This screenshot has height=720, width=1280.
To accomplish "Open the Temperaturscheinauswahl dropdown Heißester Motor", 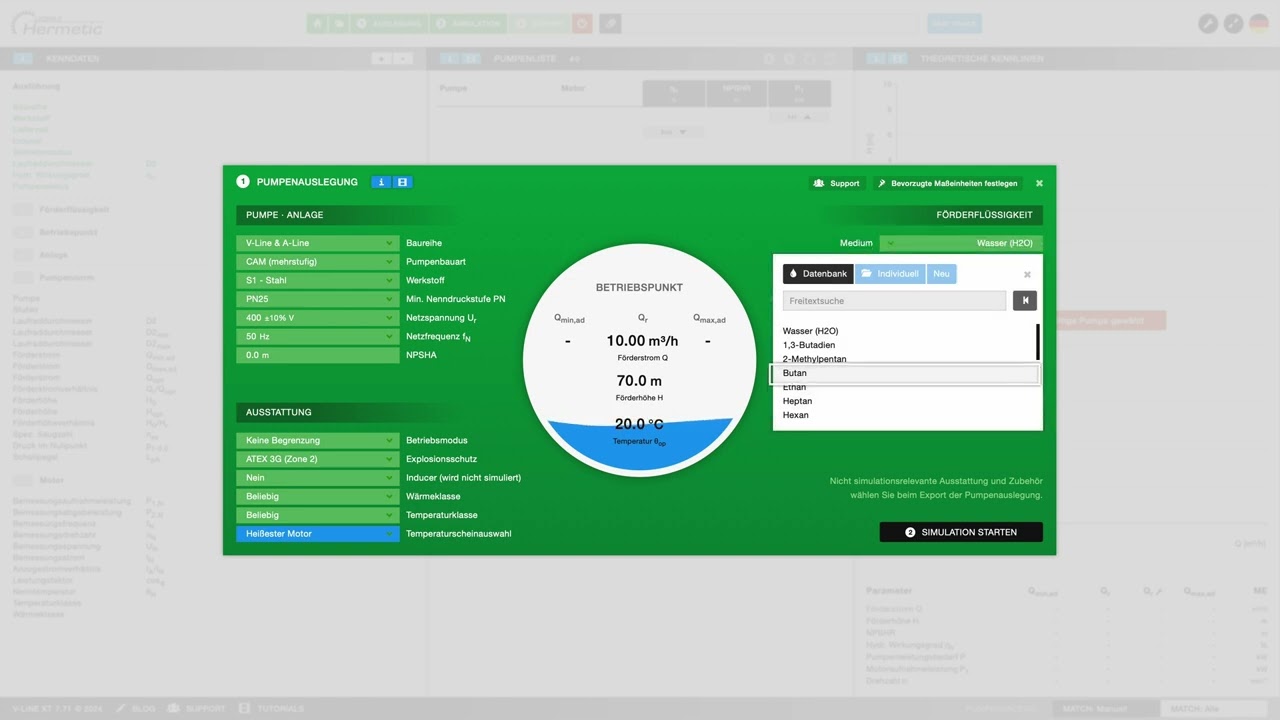I will click(318, 534).
